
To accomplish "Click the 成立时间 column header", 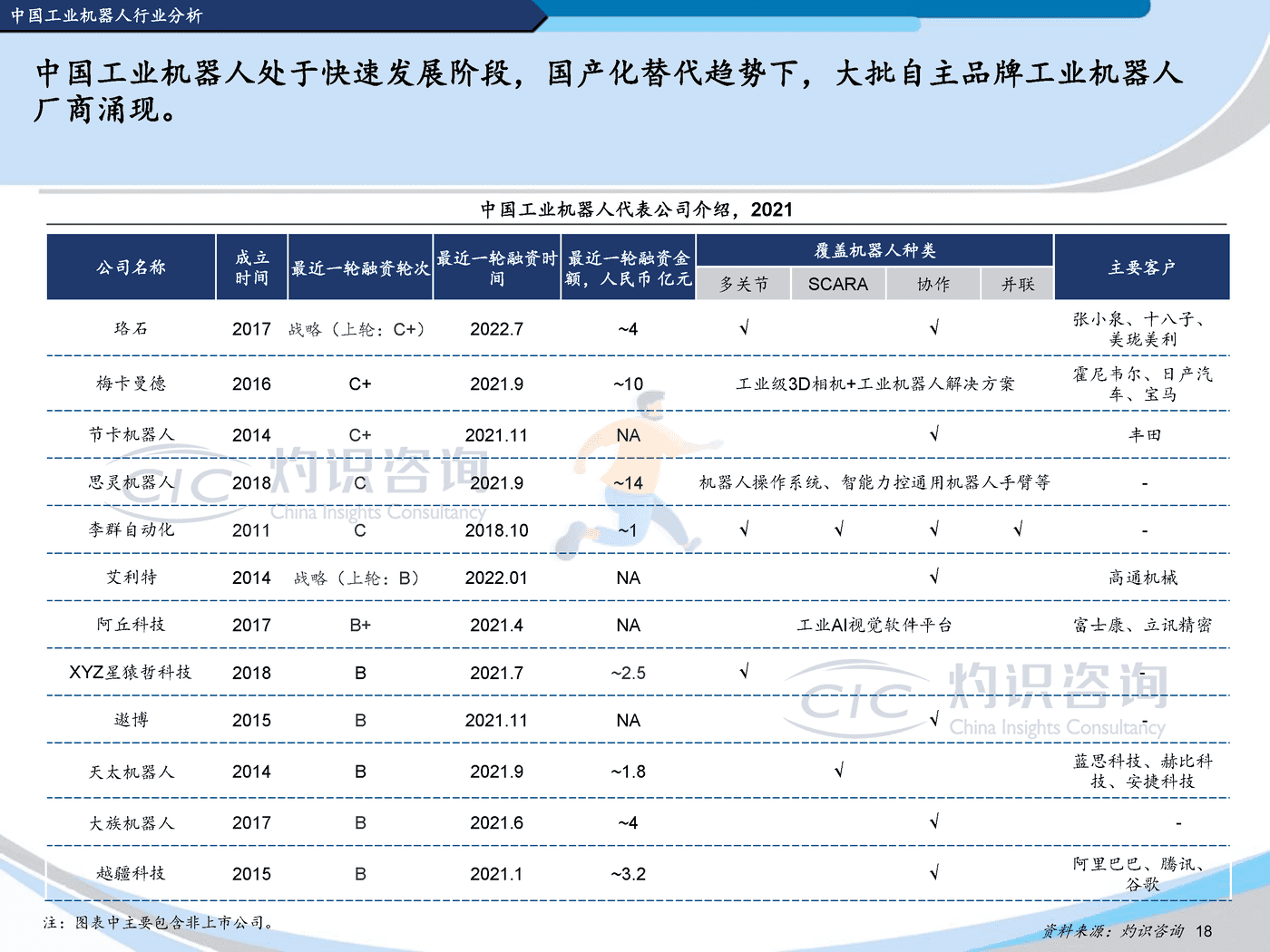I will (252, 267).
